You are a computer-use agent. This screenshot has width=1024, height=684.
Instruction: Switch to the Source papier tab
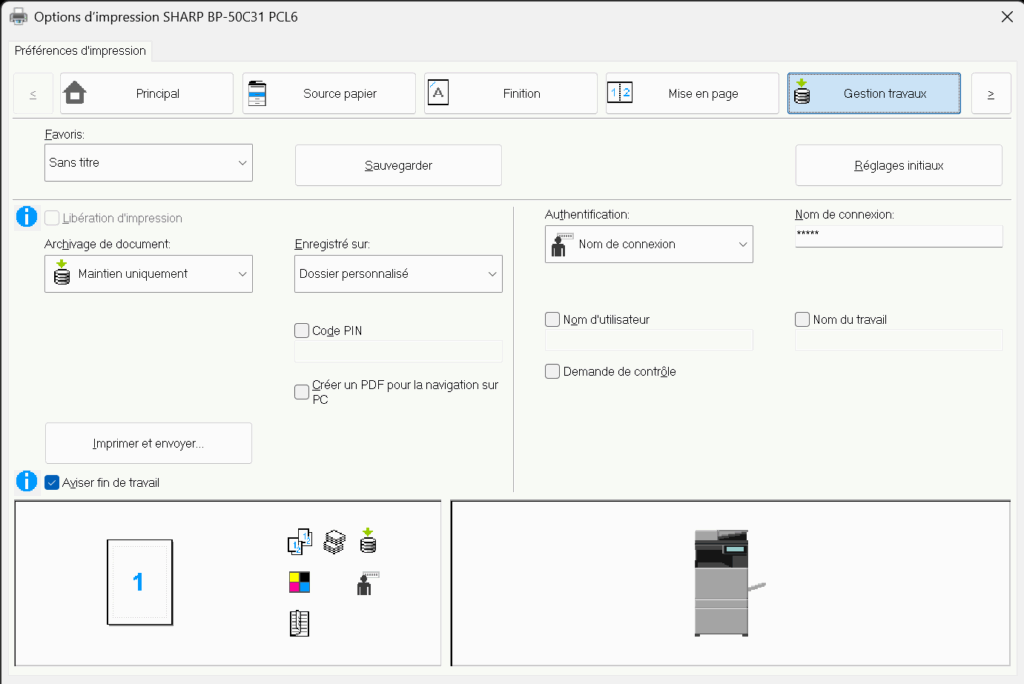(329, 94)
